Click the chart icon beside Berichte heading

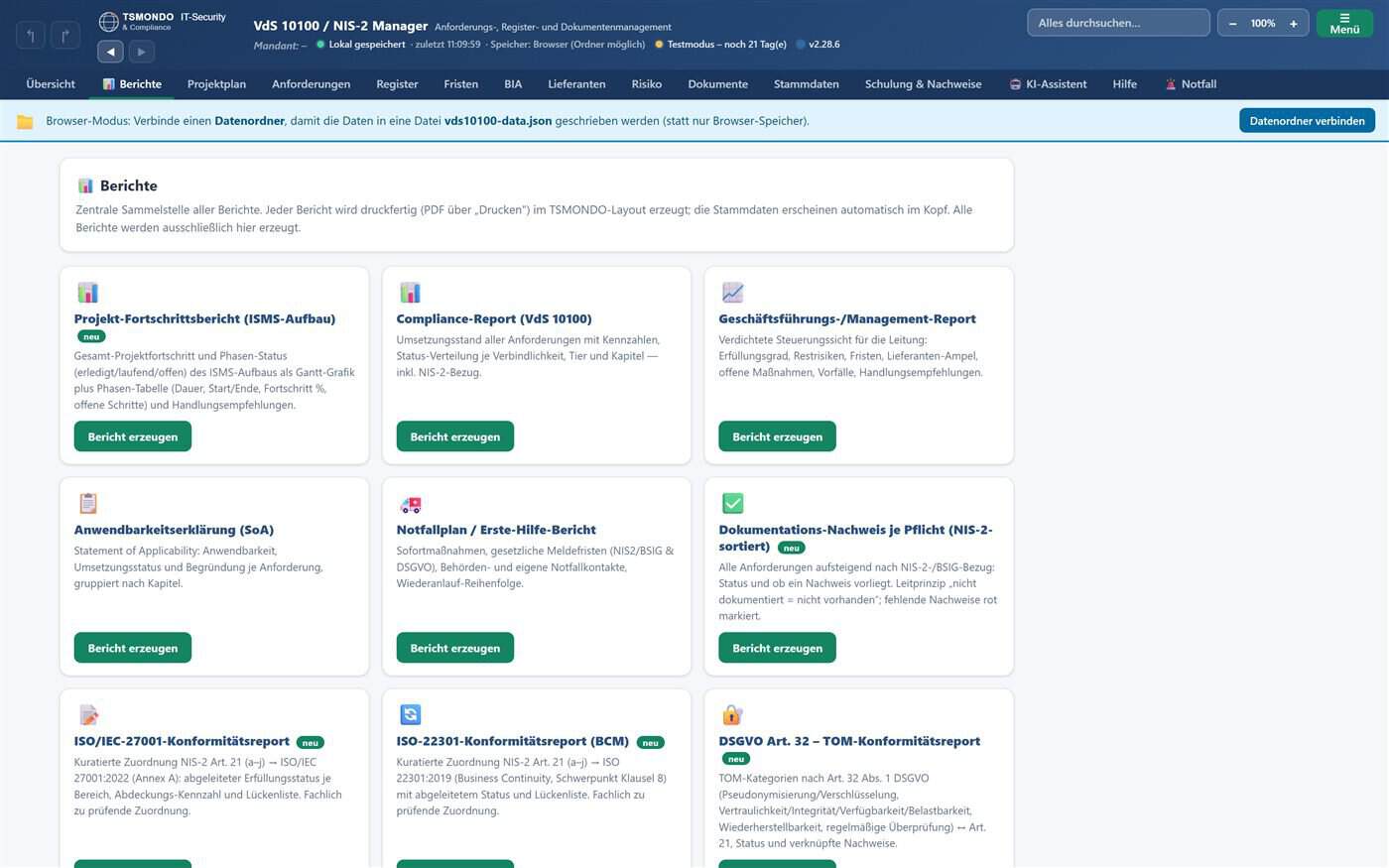[x=85, y=186]
